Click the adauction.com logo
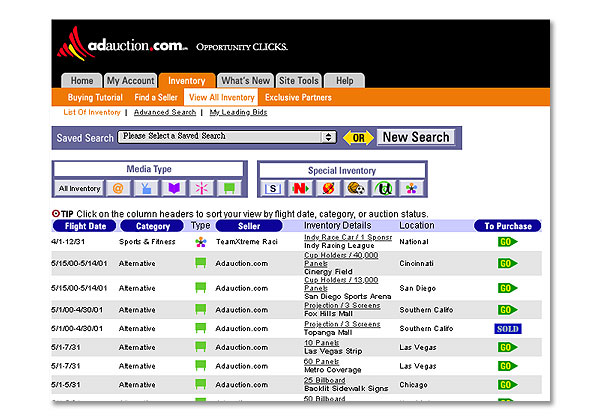 pyautogui.click(x=122, y=45)
